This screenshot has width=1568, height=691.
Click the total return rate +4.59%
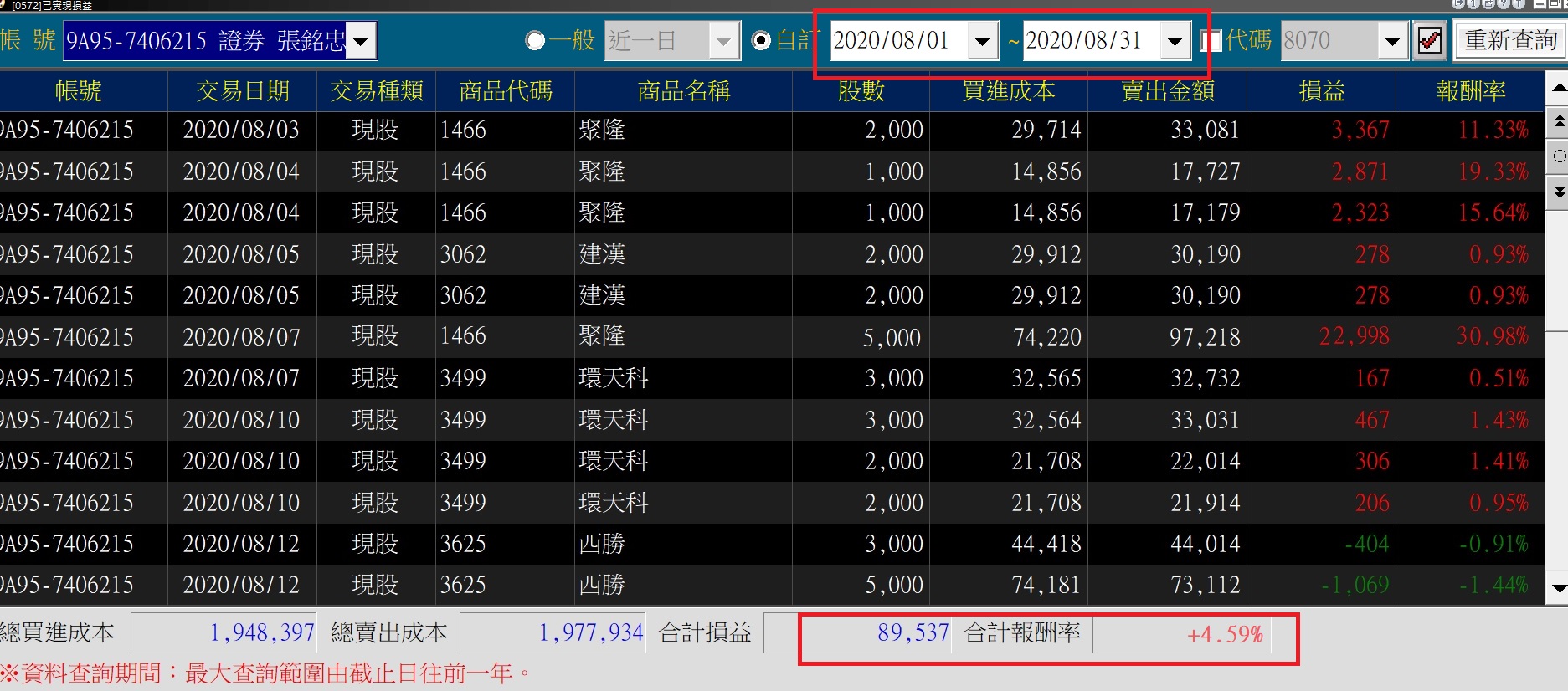(1225, 634)
